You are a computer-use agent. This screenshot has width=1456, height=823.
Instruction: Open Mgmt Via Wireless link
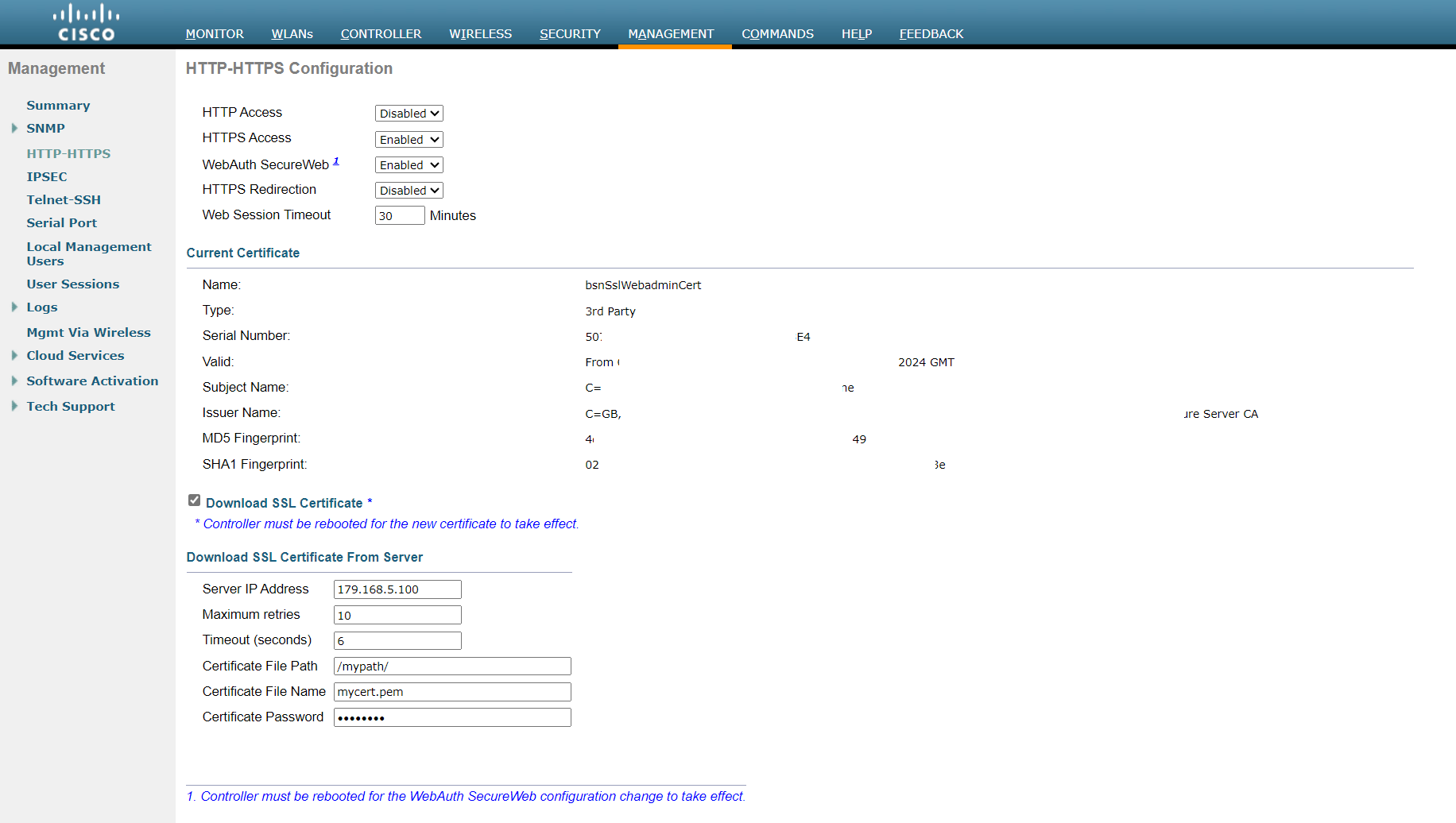(88, 332)
